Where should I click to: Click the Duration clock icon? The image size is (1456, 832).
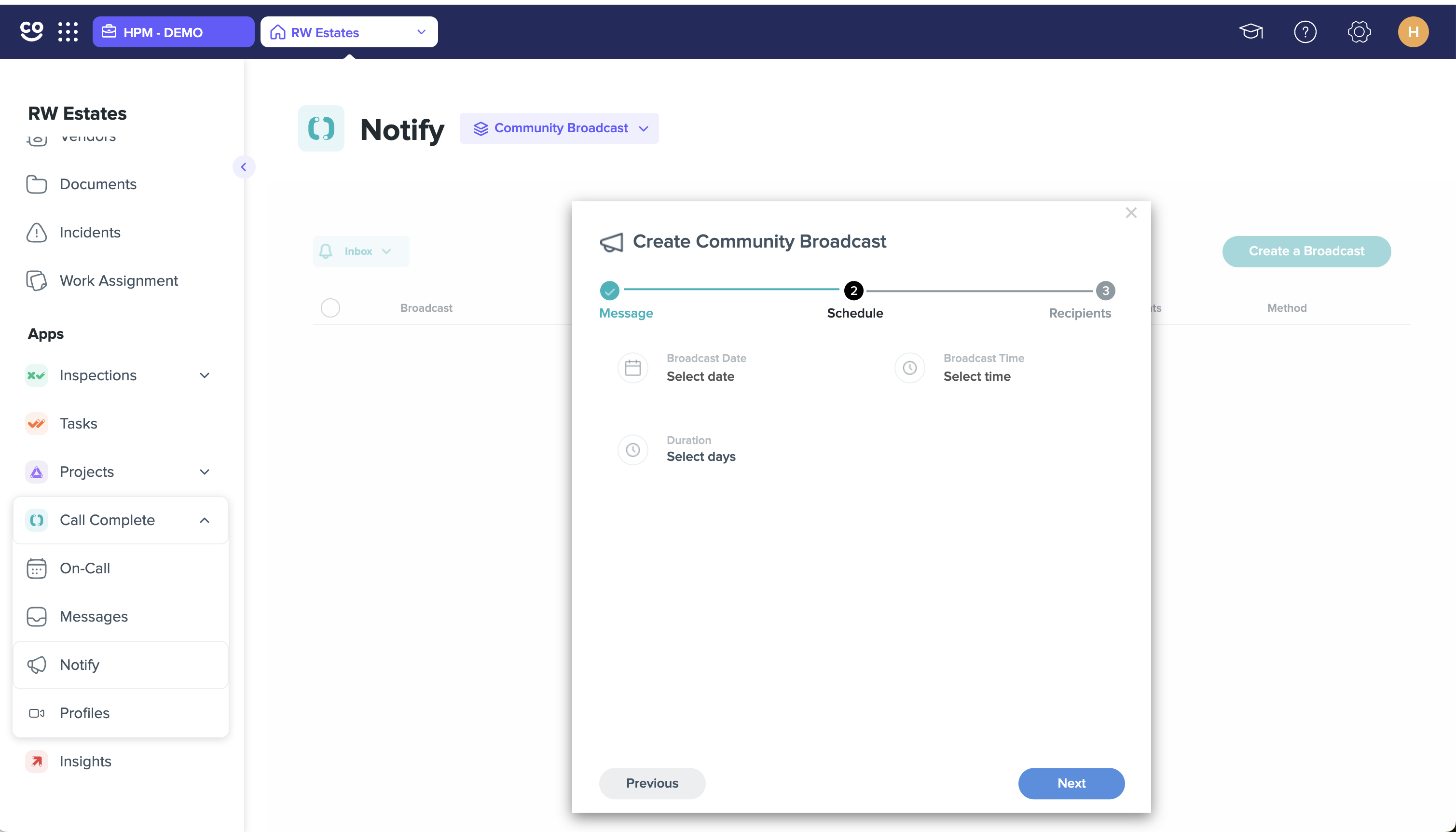[632, 450]
